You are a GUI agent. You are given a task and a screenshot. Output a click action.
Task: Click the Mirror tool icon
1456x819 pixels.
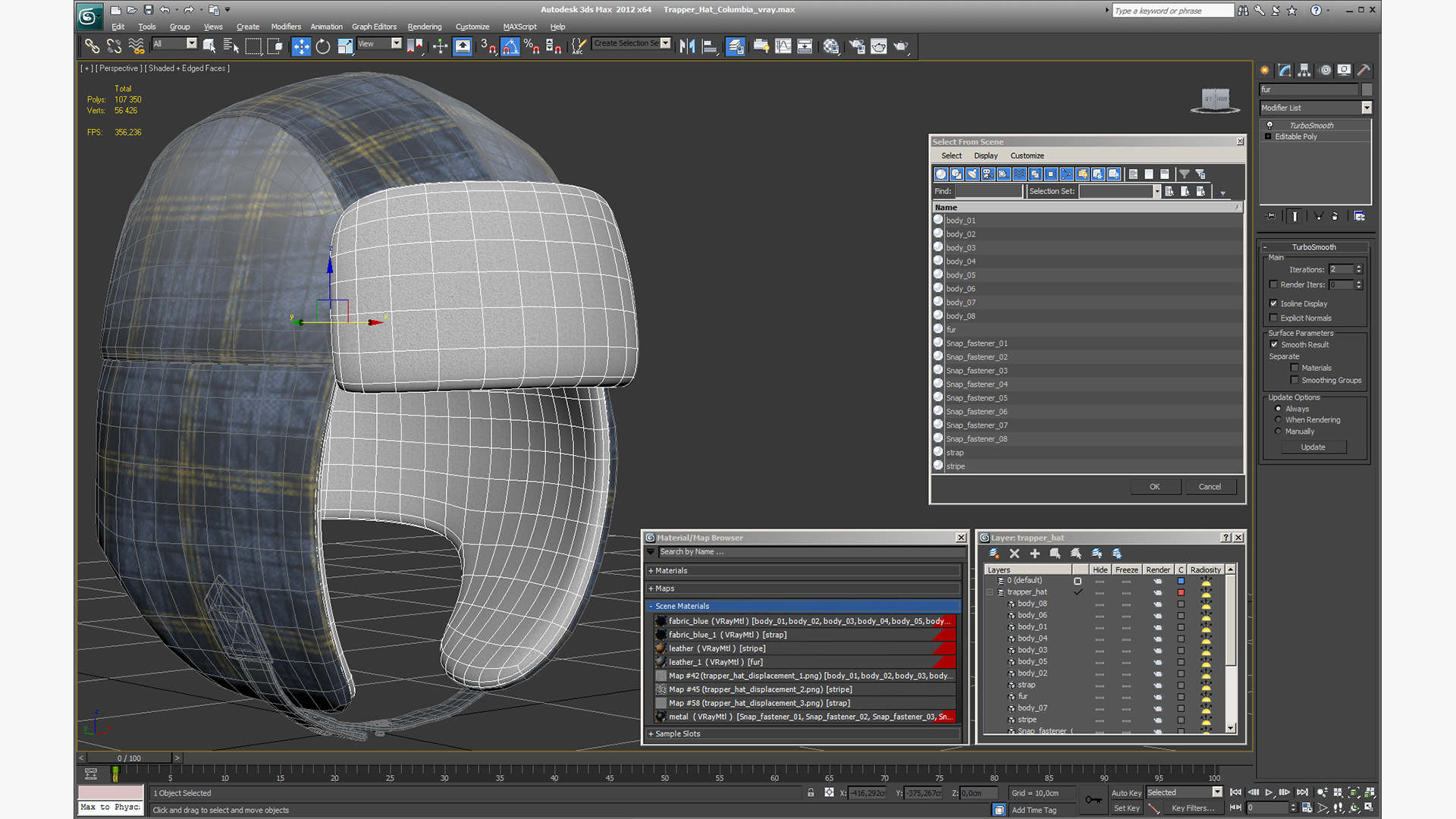coord(688,46)
